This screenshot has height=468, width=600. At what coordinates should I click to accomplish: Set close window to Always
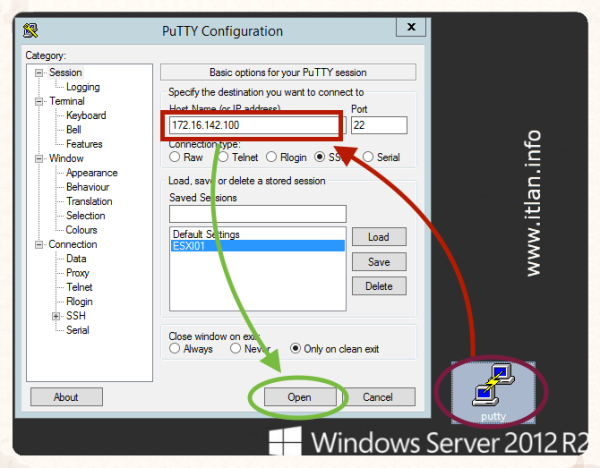pos(175,349)
